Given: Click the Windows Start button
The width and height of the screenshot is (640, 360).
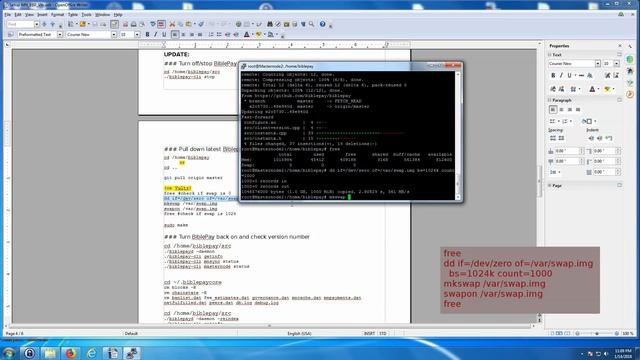Looking at the screenshot, I should [x=8, y=353].
